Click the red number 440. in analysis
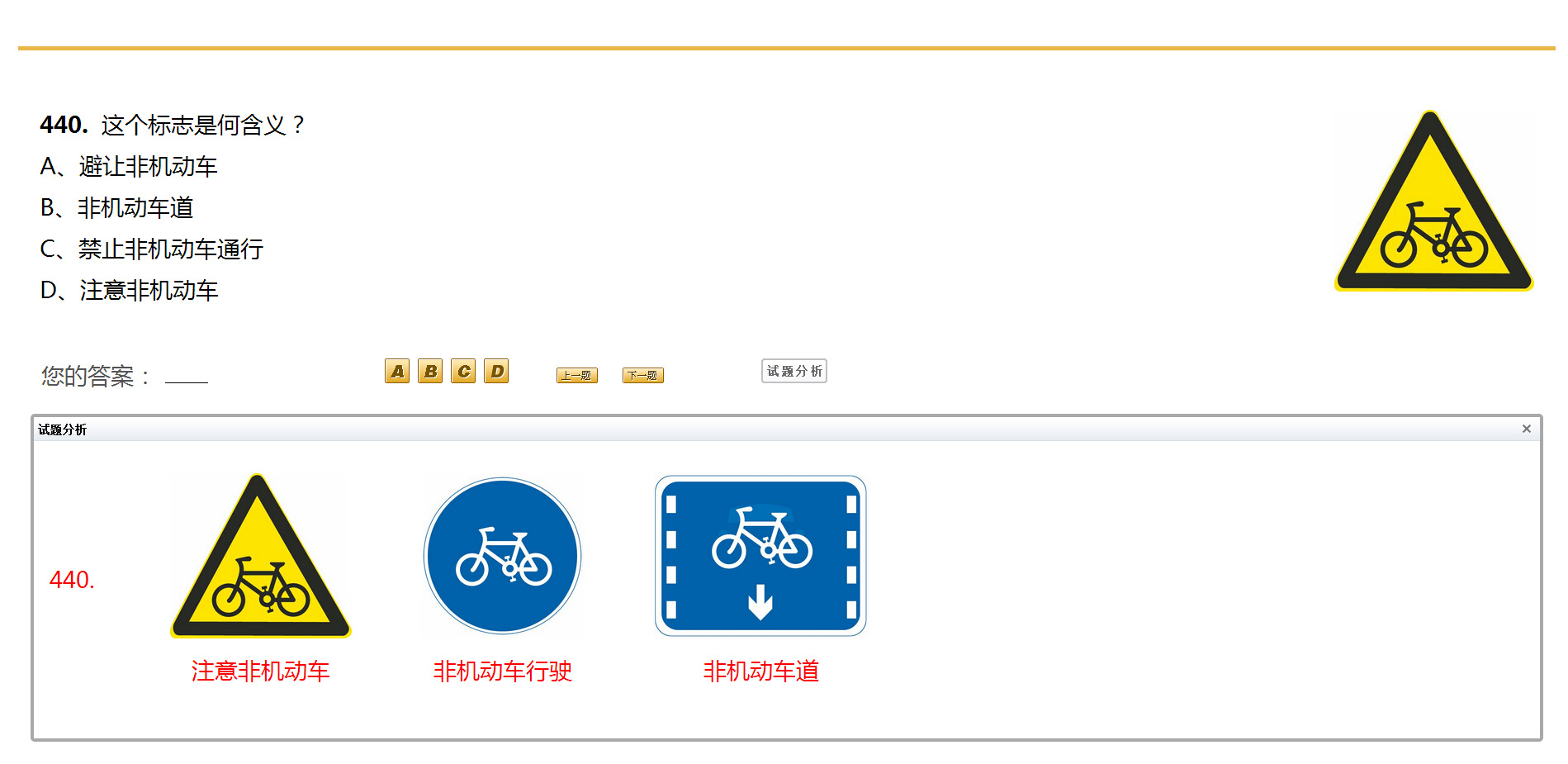The width and height of the screenshot is (1568, 764). click(72, 580)
